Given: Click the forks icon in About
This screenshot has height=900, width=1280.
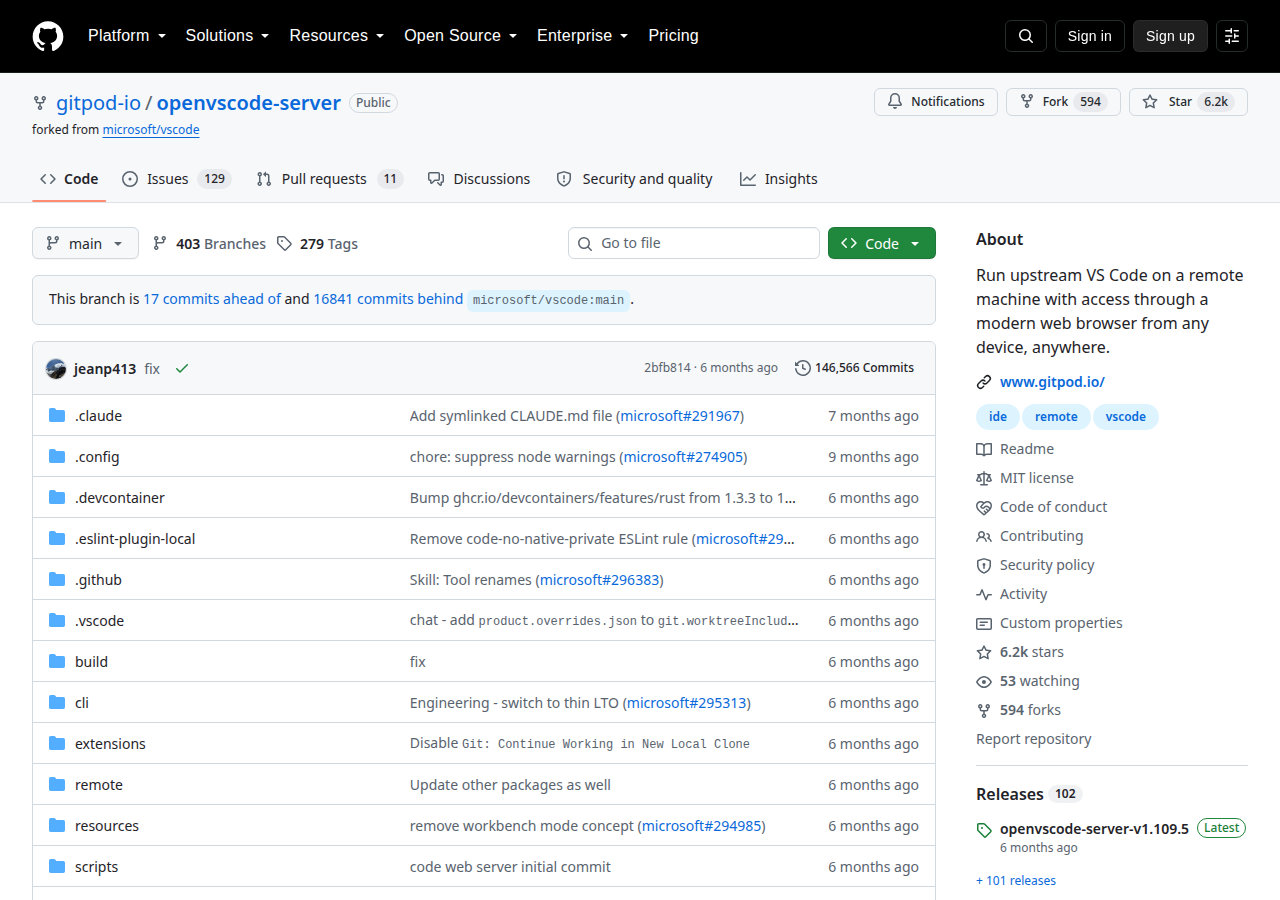Looking at the screenshot, I should (x=984, y=710).
